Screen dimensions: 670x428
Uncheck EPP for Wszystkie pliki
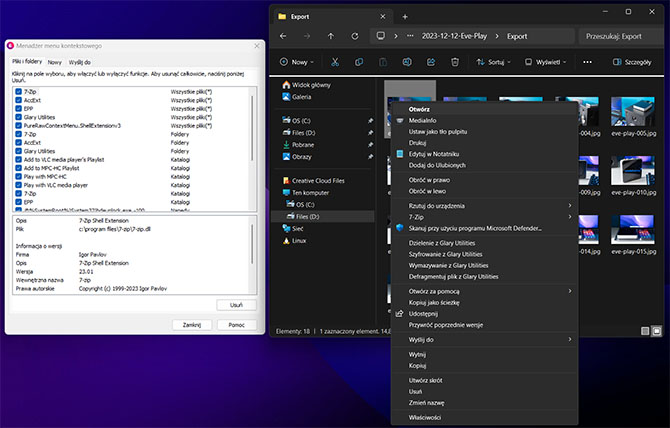click(18, 109)
